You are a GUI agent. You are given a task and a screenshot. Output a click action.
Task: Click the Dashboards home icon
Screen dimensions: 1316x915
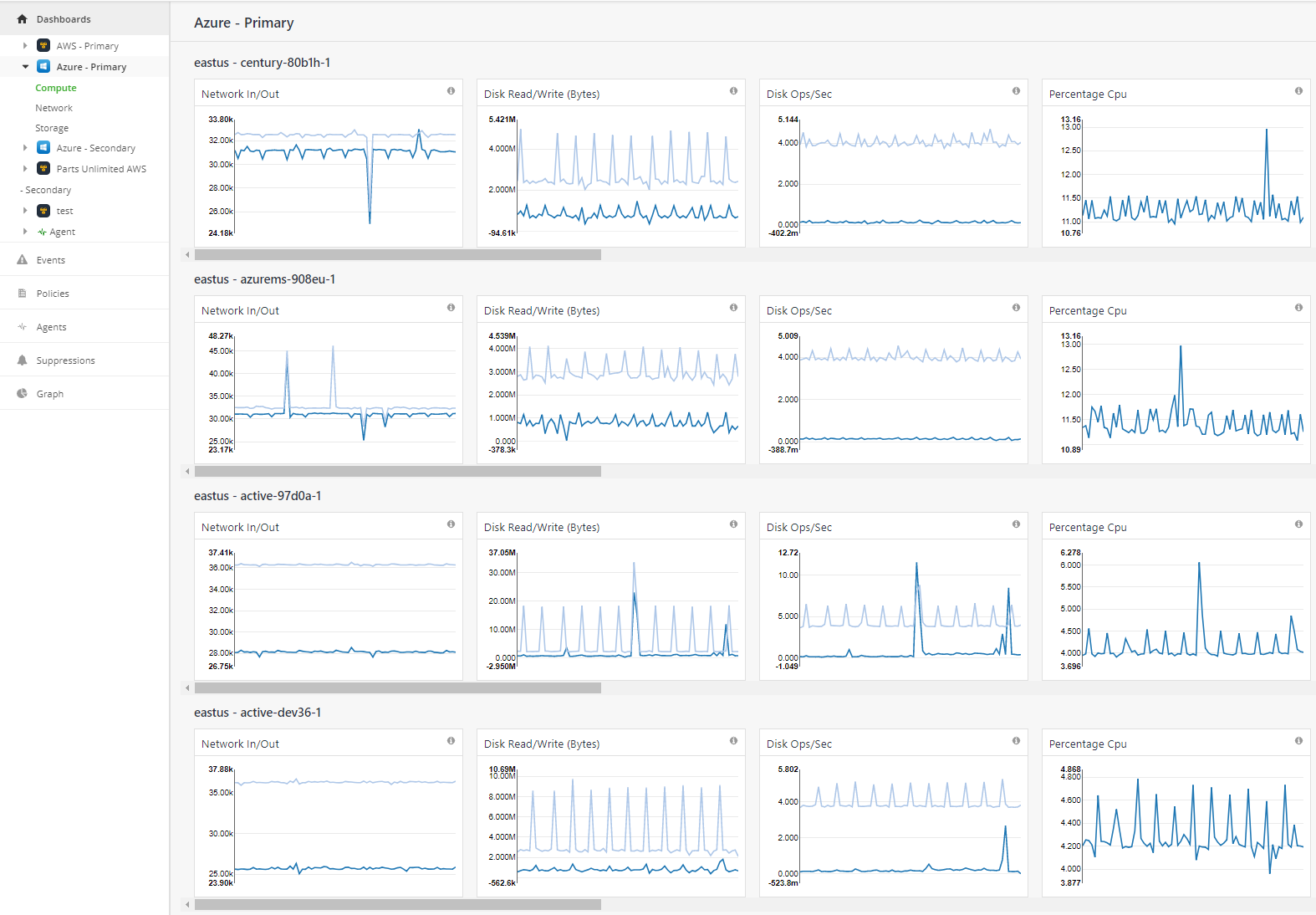tap(23, 19)
